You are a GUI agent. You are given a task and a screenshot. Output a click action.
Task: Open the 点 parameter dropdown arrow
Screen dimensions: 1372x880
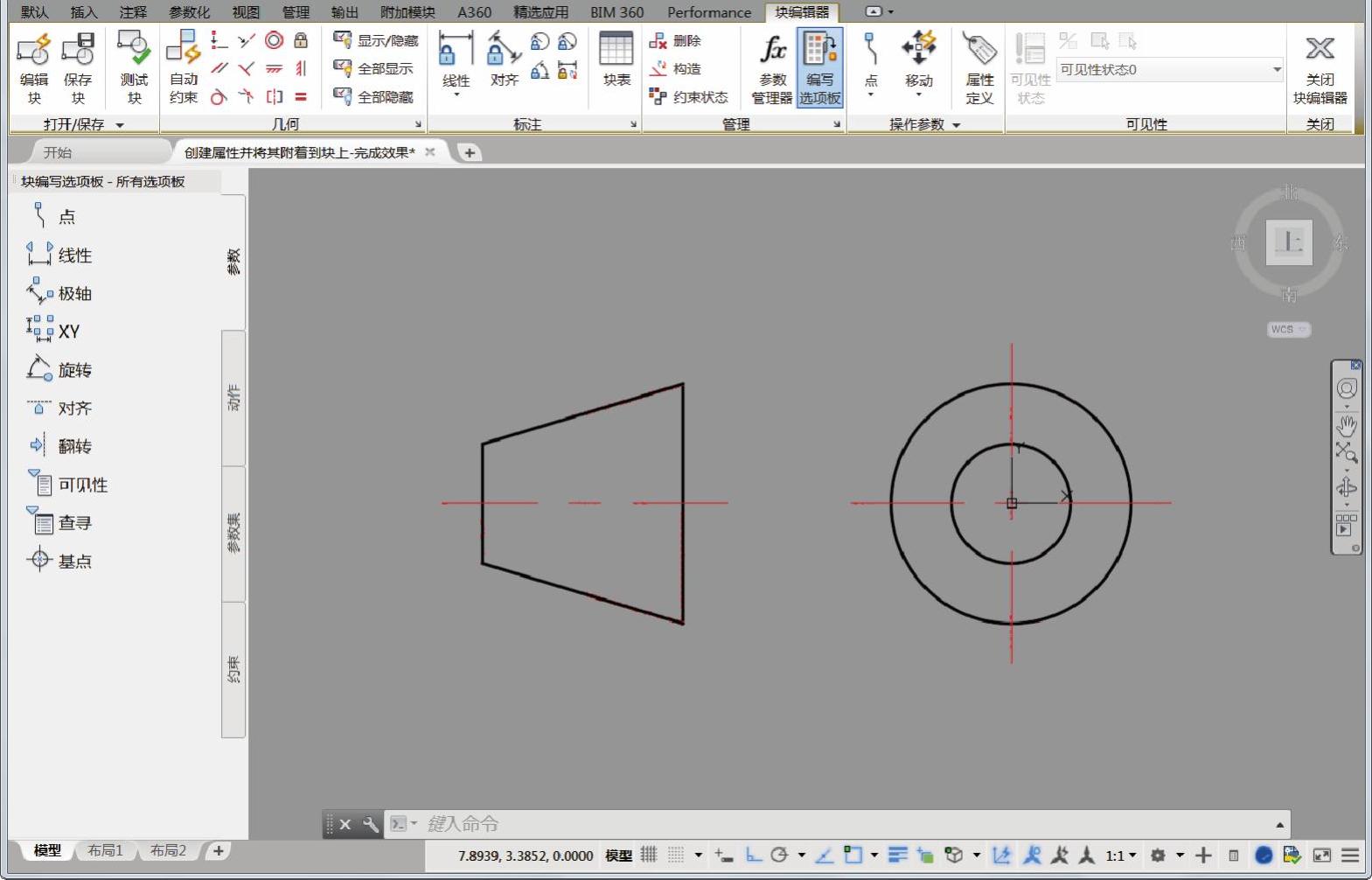pyautogui.click(x=870, y=94)
